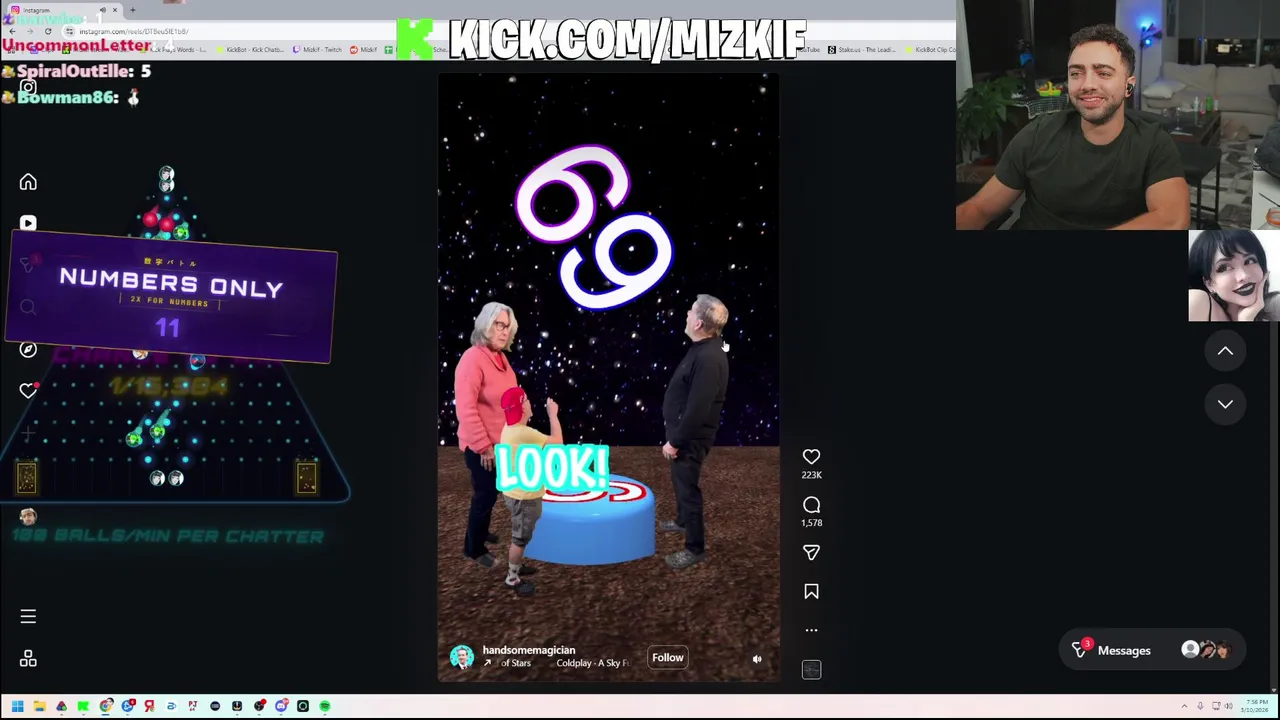Open the Reels icon in the sidebar

point(28,223)
